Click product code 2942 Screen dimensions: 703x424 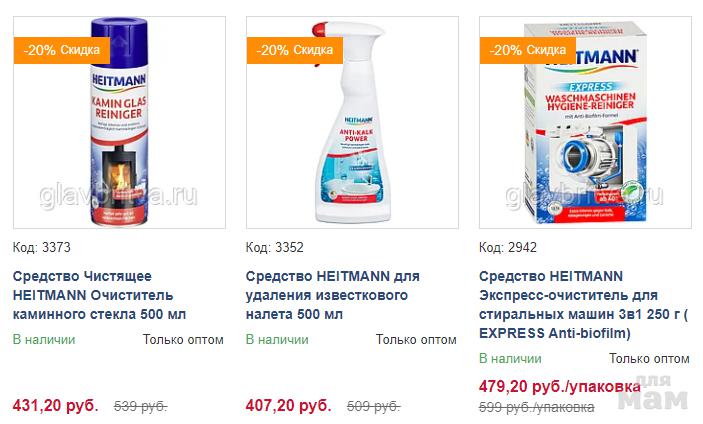tap(509, 247)
